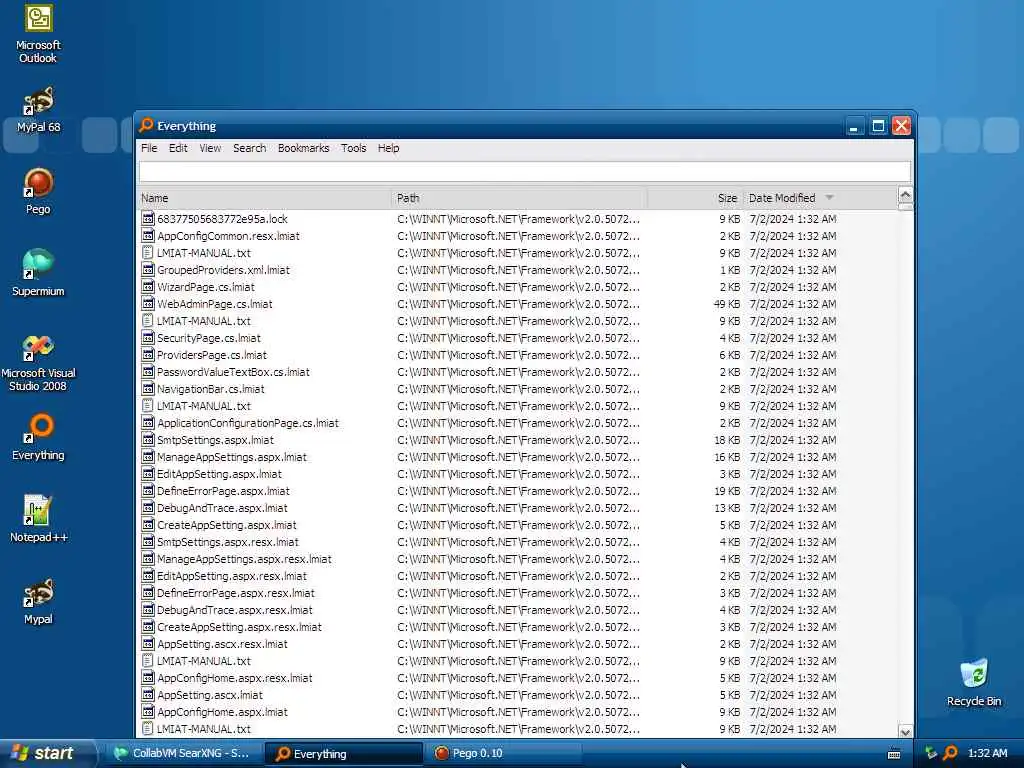Select AppSetting.ascx.lmiat file
This screenshot has height=768, width=1024.
210,694
